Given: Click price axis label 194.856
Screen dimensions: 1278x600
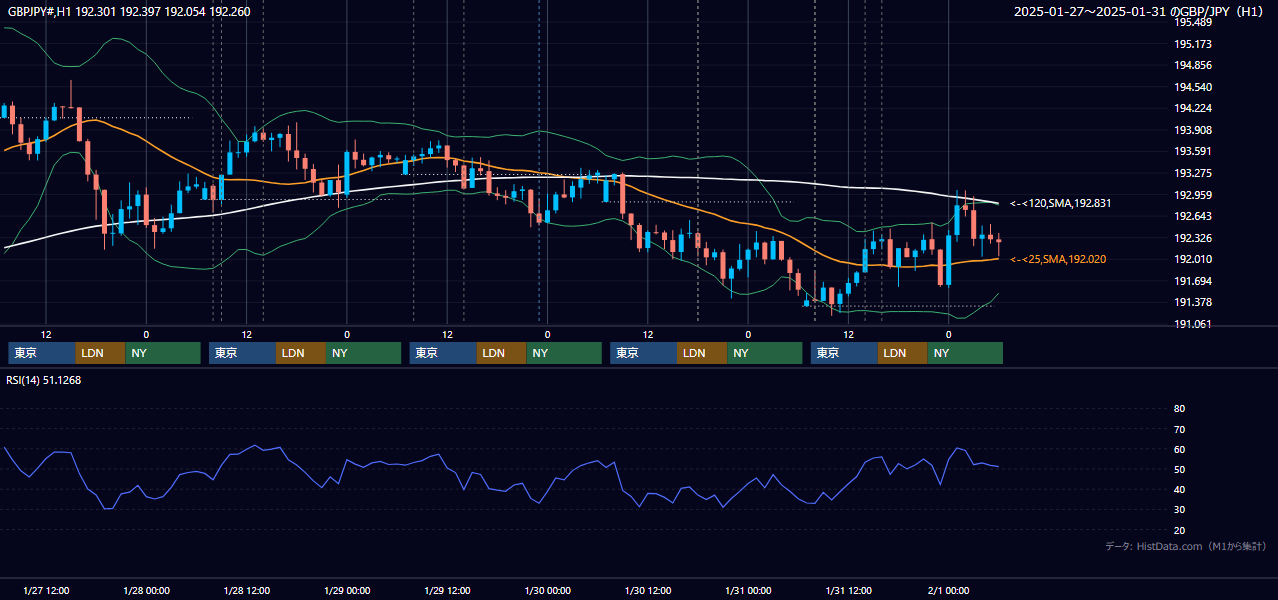Looking at the screenshot, I should point(1193,65).
